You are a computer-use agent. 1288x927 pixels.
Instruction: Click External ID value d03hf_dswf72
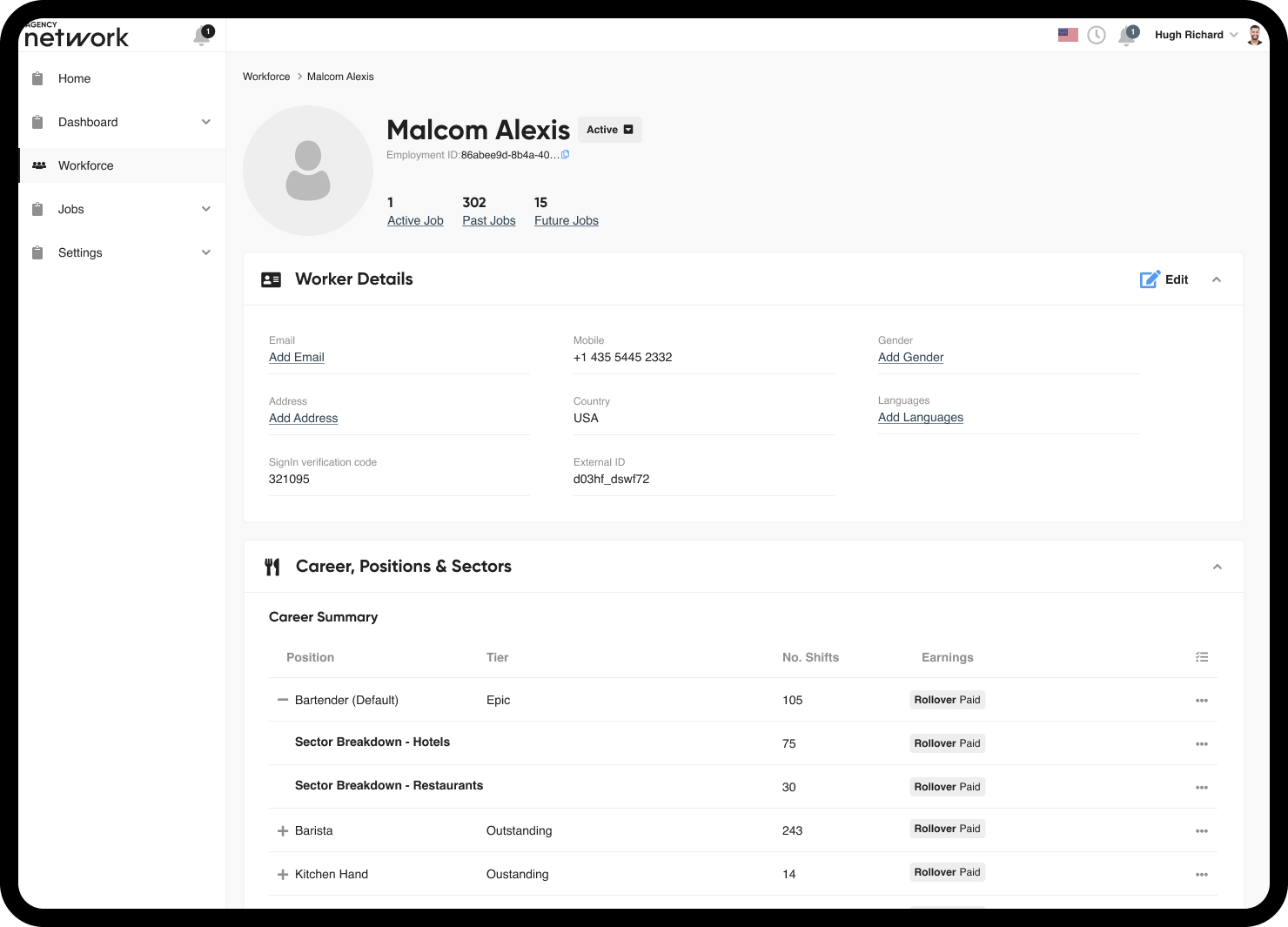click(x=612, y=480)
